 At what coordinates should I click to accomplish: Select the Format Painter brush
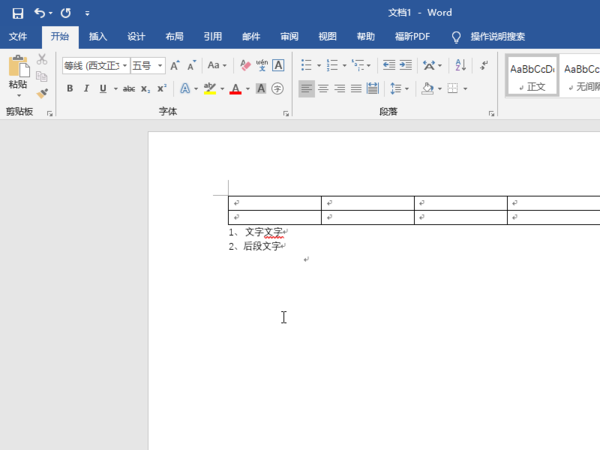click(42, 93)
